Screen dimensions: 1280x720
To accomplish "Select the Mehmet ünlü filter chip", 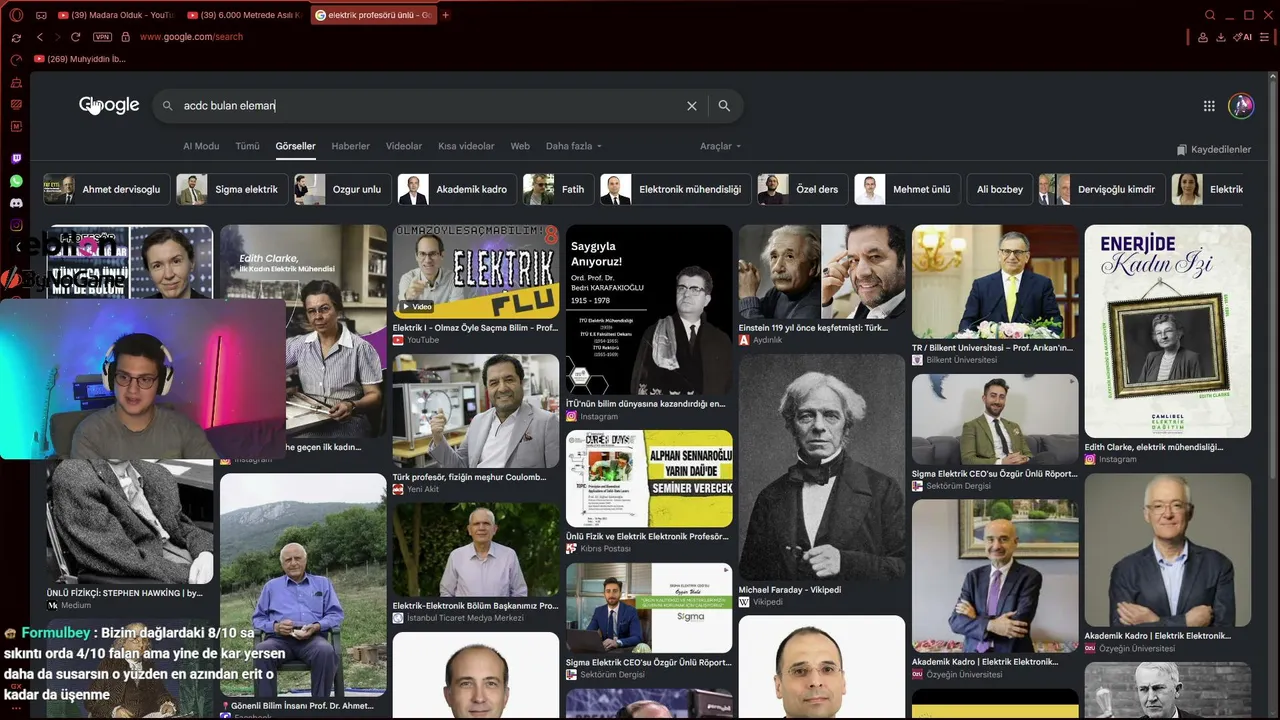I will click(x=907, y=189).
